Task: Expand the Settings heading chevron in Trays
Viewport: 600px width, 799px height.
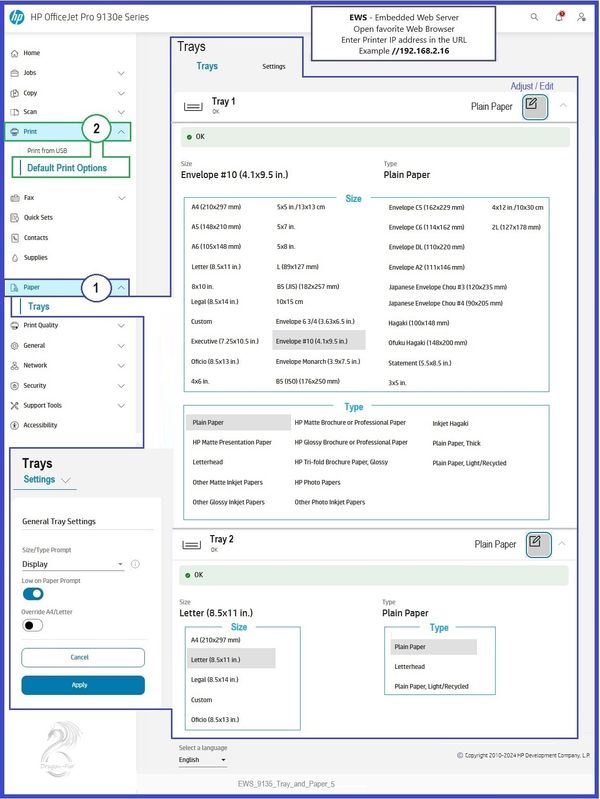Action: click(66, 480)
